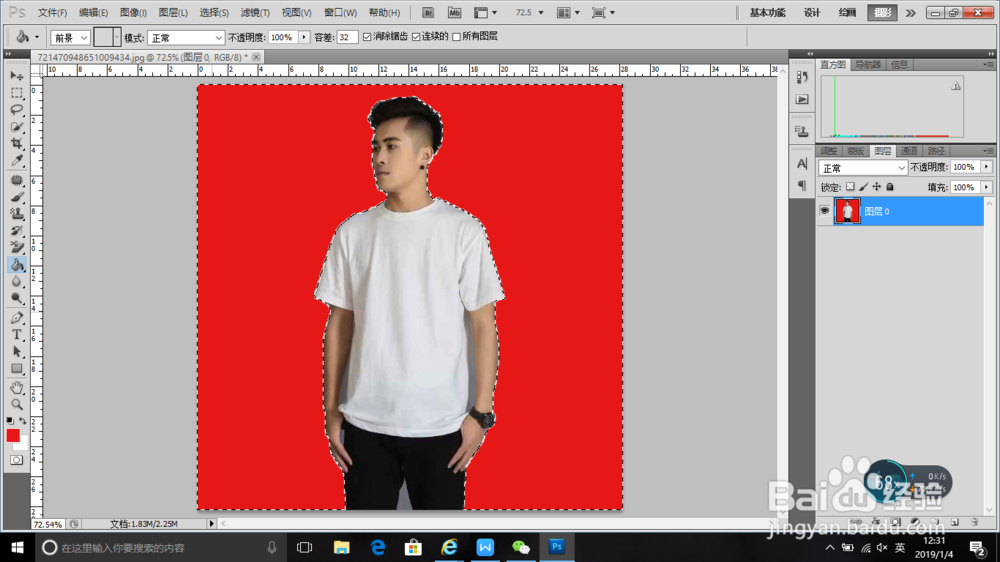1000x562 pixels.
Task: Select the Quick Selection tool
Action: click(17, 126)
